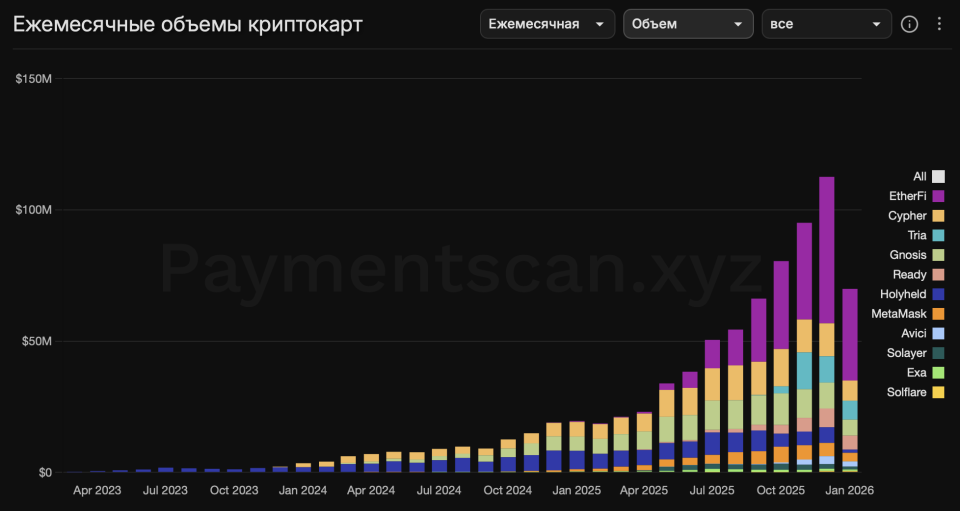Click the All legend label
The height and width of the screenshot is (511, 960).
point(920,177)
